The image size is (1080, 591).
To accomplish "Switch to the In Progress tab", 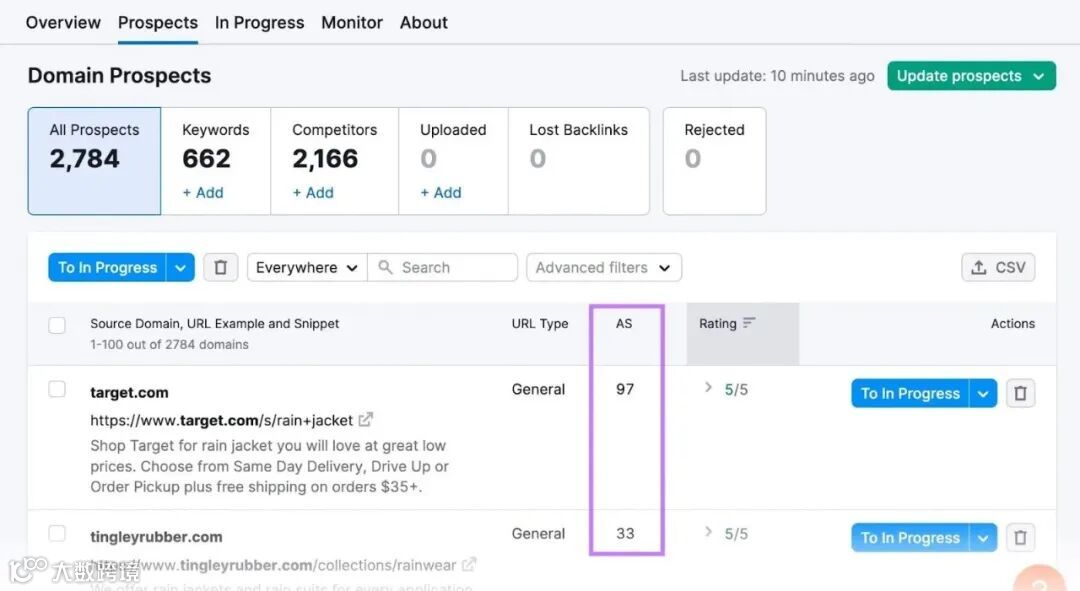I will point(259,22).
